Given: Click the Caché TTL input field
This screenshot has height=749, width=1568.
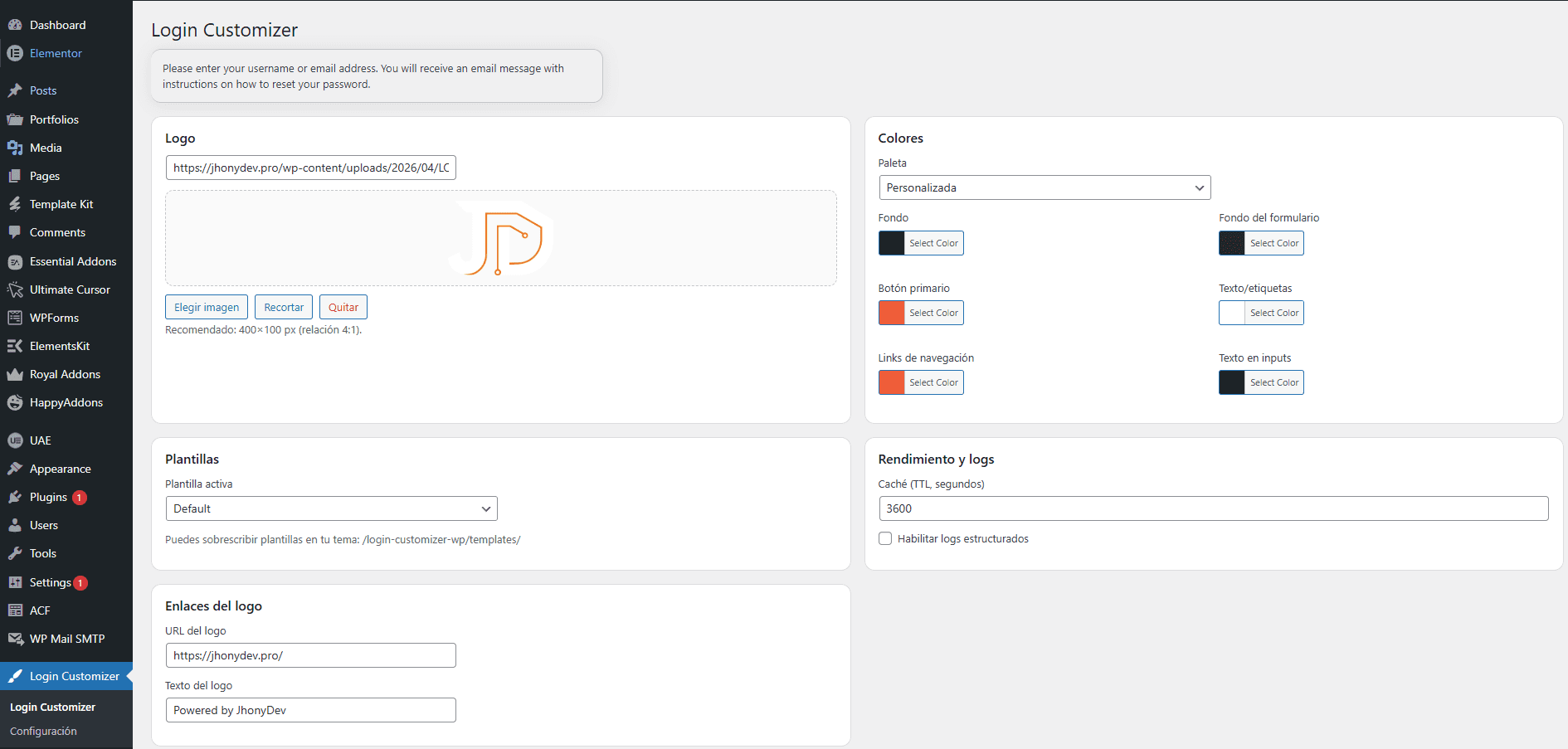Looking at the screenshot, I should [1214, 508].
